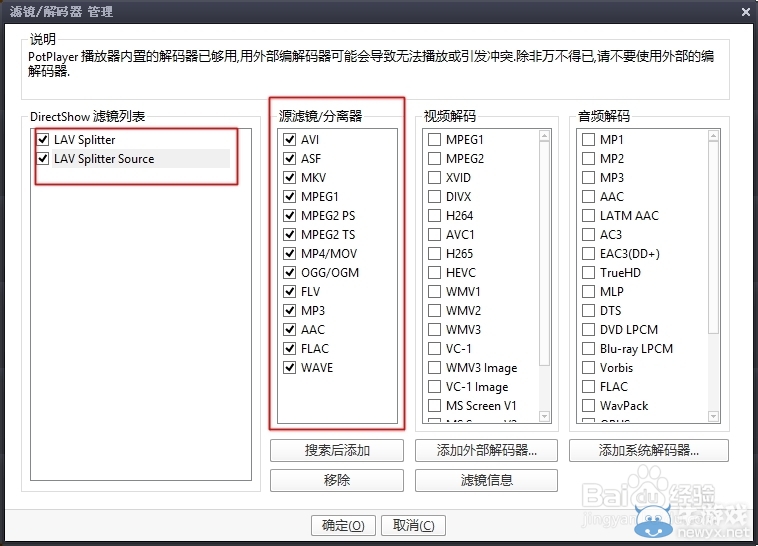Screen dimensions: 758x546
Task: Check WMV3 Image video decoder
Action: click(435, 368)
